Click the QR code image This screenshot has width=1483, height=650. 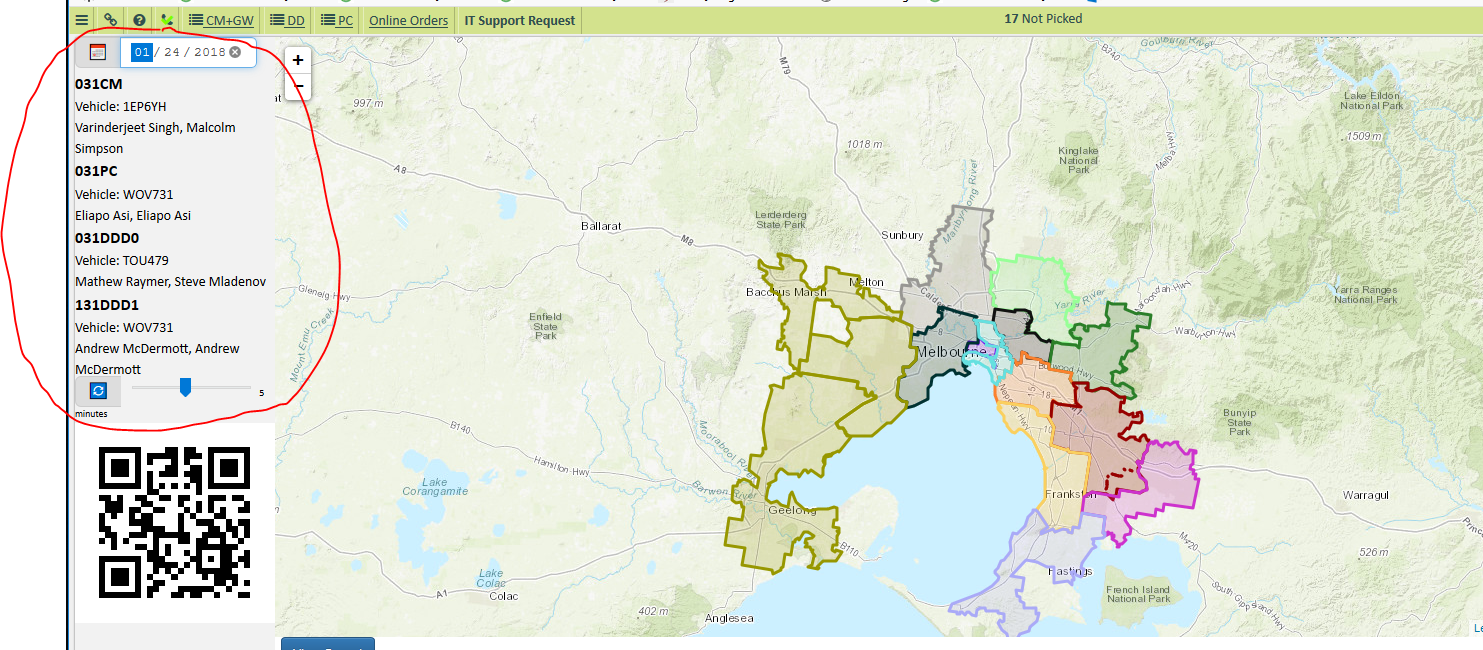pyautogui.click(x=174, y=522)
